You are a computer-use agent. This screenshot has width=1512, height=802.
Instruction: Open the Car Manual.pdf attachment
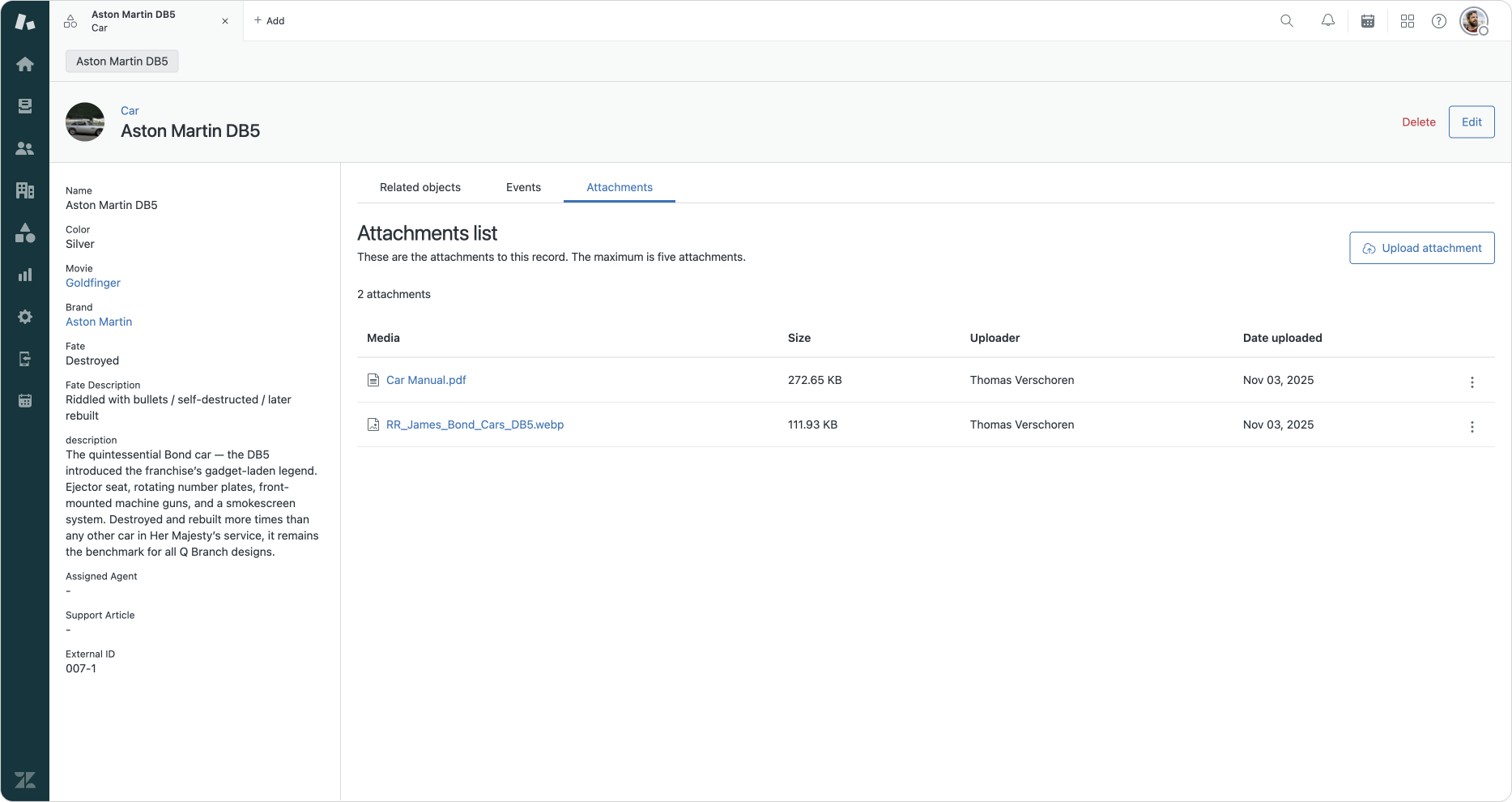426,380
